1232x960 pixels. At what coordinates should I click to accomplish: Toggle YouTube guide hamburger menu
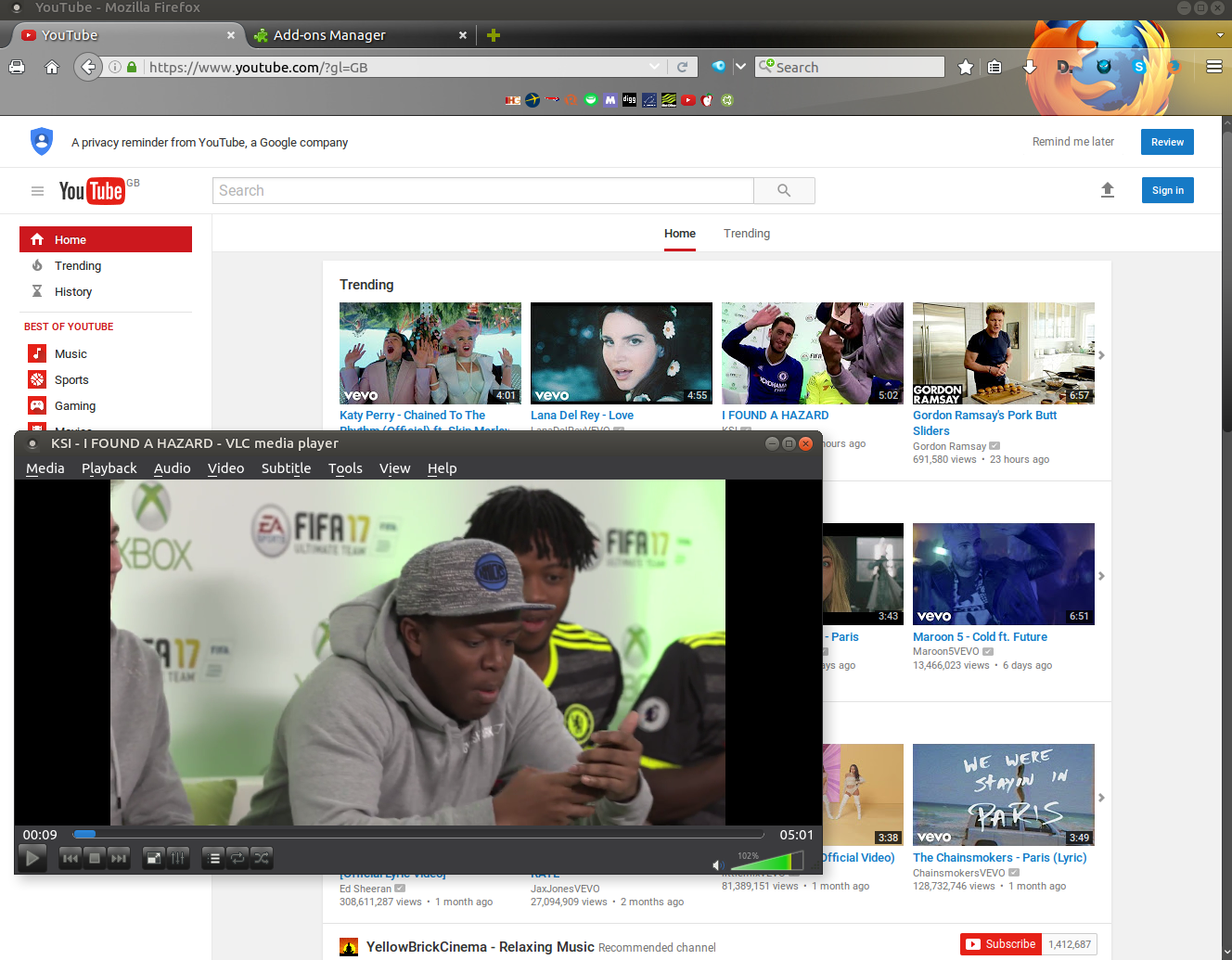pyautogui.click(x=38, y=191)
